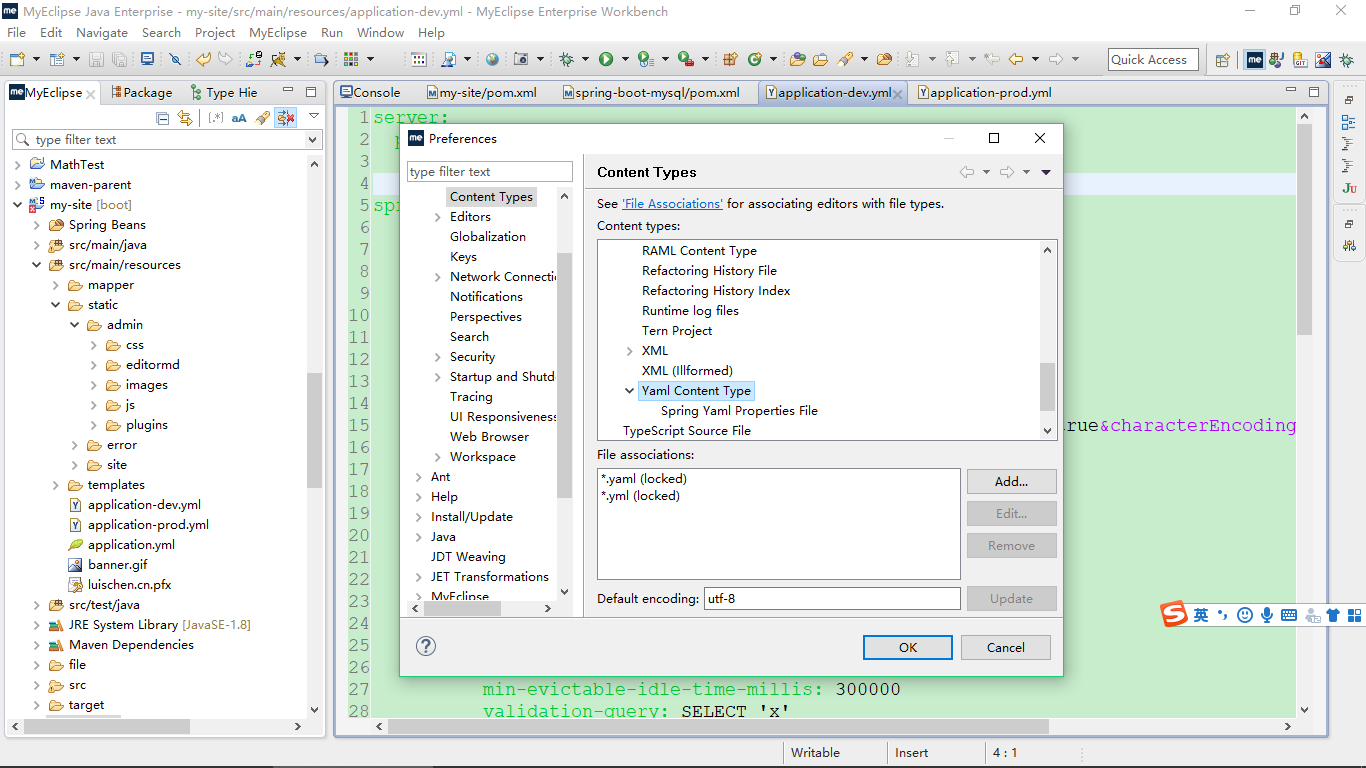Image resolution: width=1366 pixels, height=768 pixels.
Task: Expand the Java preferences node
Action: pyautogui.click(x=419, y=537)
